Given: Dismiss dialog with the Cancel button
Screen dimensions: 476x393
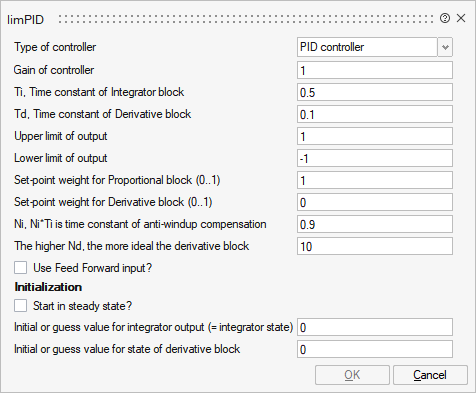Looking at the screenshot, I should (x=430, y=375).
